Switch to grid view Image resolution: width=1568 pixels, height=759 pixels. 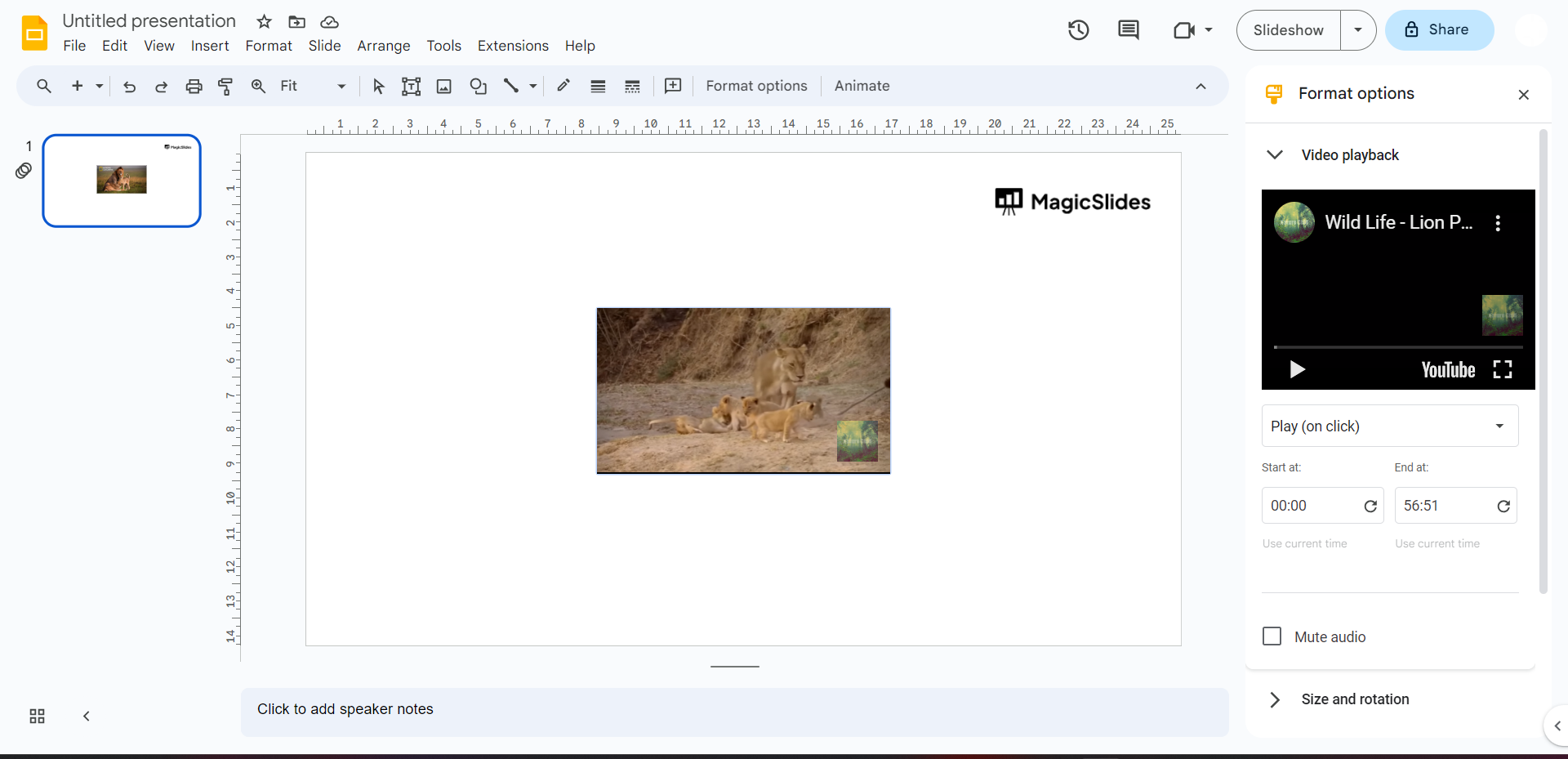click(37, 717)
